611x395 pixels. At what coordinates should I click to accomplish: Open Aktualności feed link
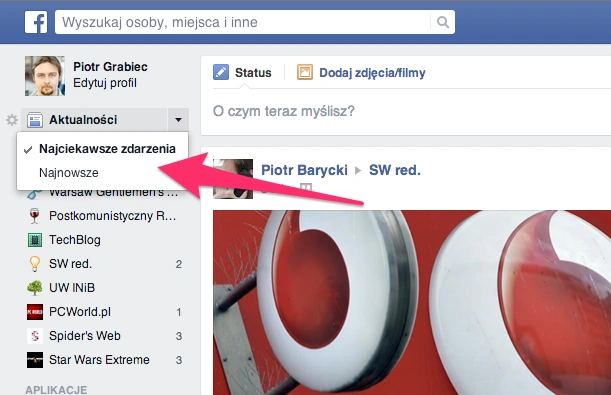[x=83, y=120]
